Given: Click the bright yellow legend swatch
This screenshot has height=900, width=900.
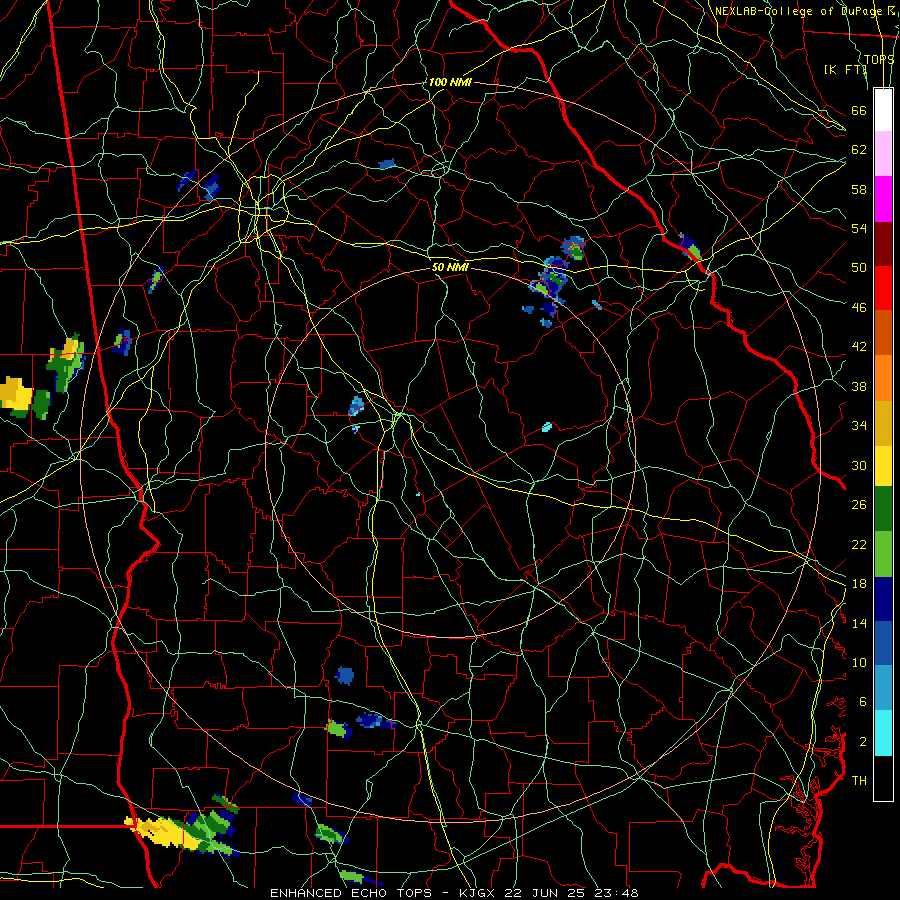Looking at the screenshot, I should point(883,466).
